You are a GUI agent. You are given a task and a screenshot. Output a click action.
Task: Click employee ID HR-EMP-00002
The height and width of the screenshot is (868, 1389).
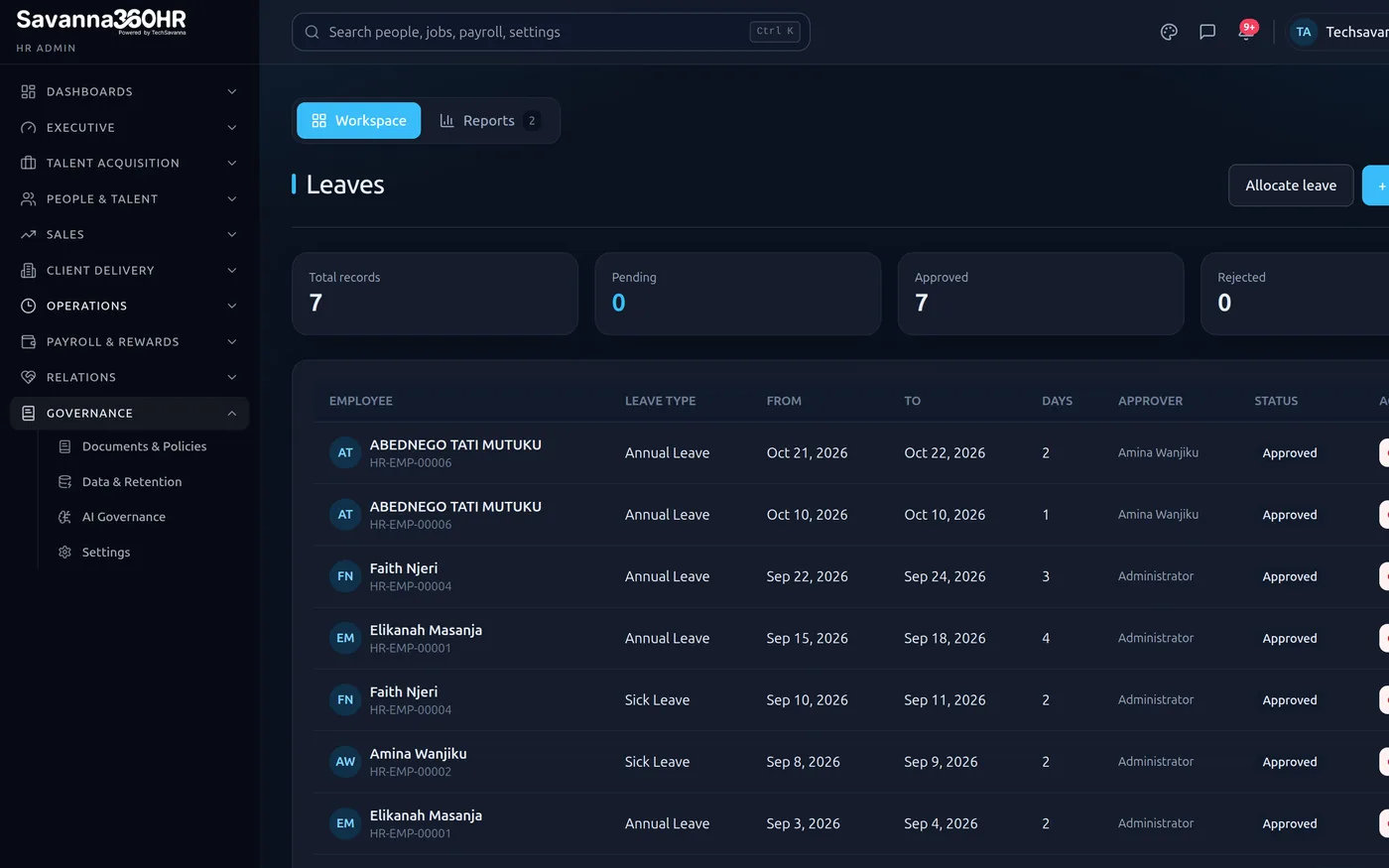click(x=411, y=772)
